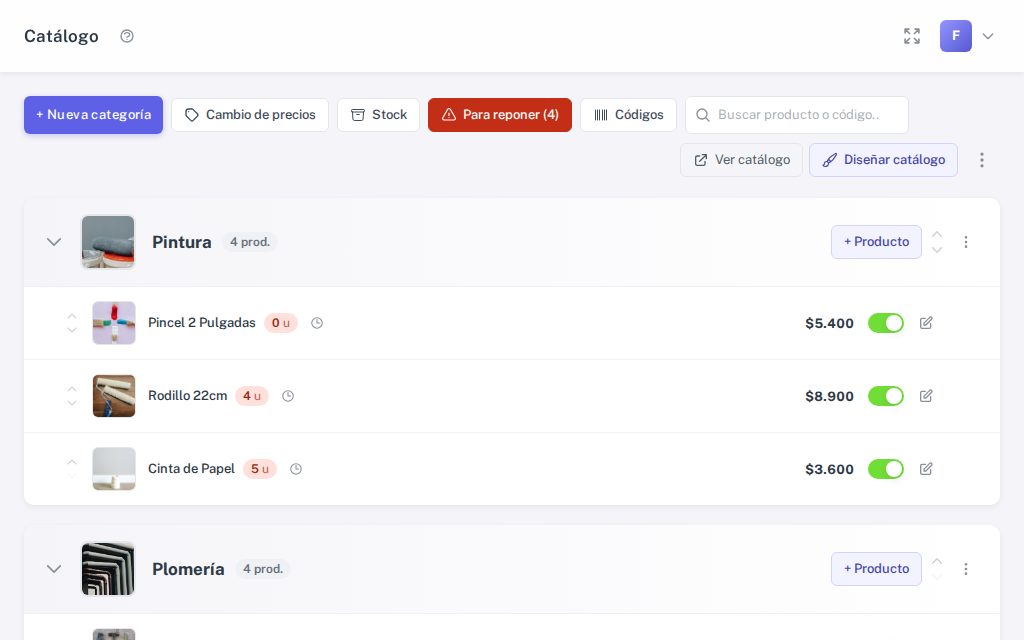This screenshot has height=640, width=1024.
Task: Open the Códigos barcode button
Action: 628,115
